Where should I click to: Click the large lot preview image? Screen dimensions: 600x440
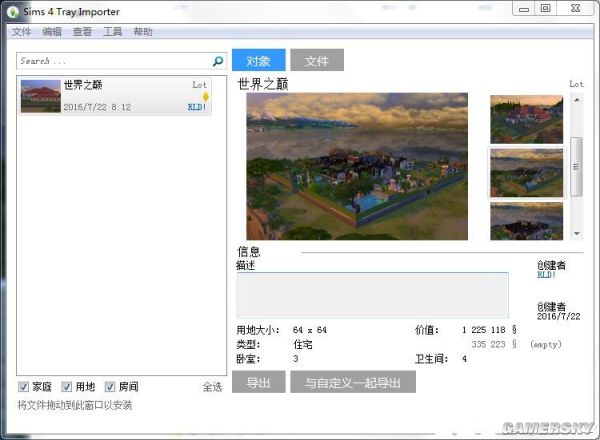[357, 166]
